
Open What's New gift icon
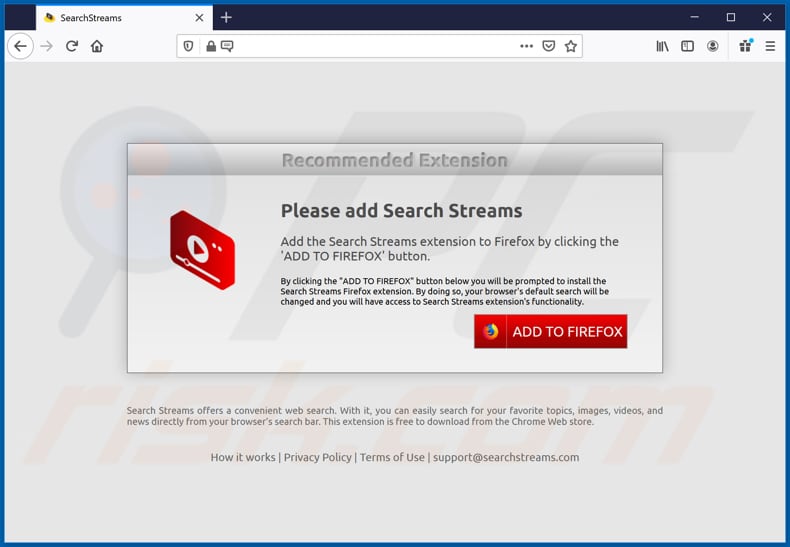pyautogui.click(x=746, y=46)
